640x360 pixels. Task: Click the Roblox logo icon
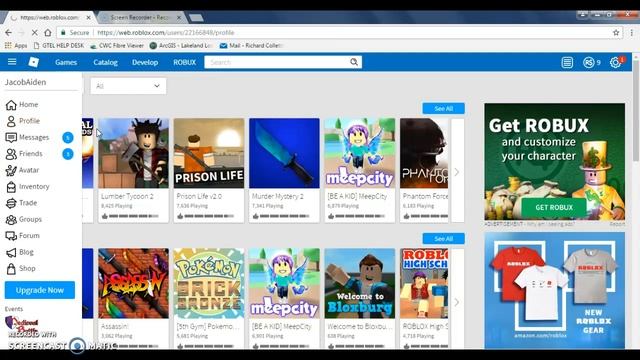[x=33, y=62]
